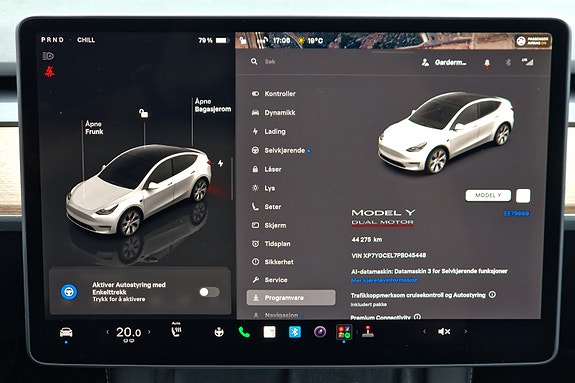The width and height of the screenshot is (575, 383).
Task: Tap the unlocked padlock above the car
Action: 143,113
